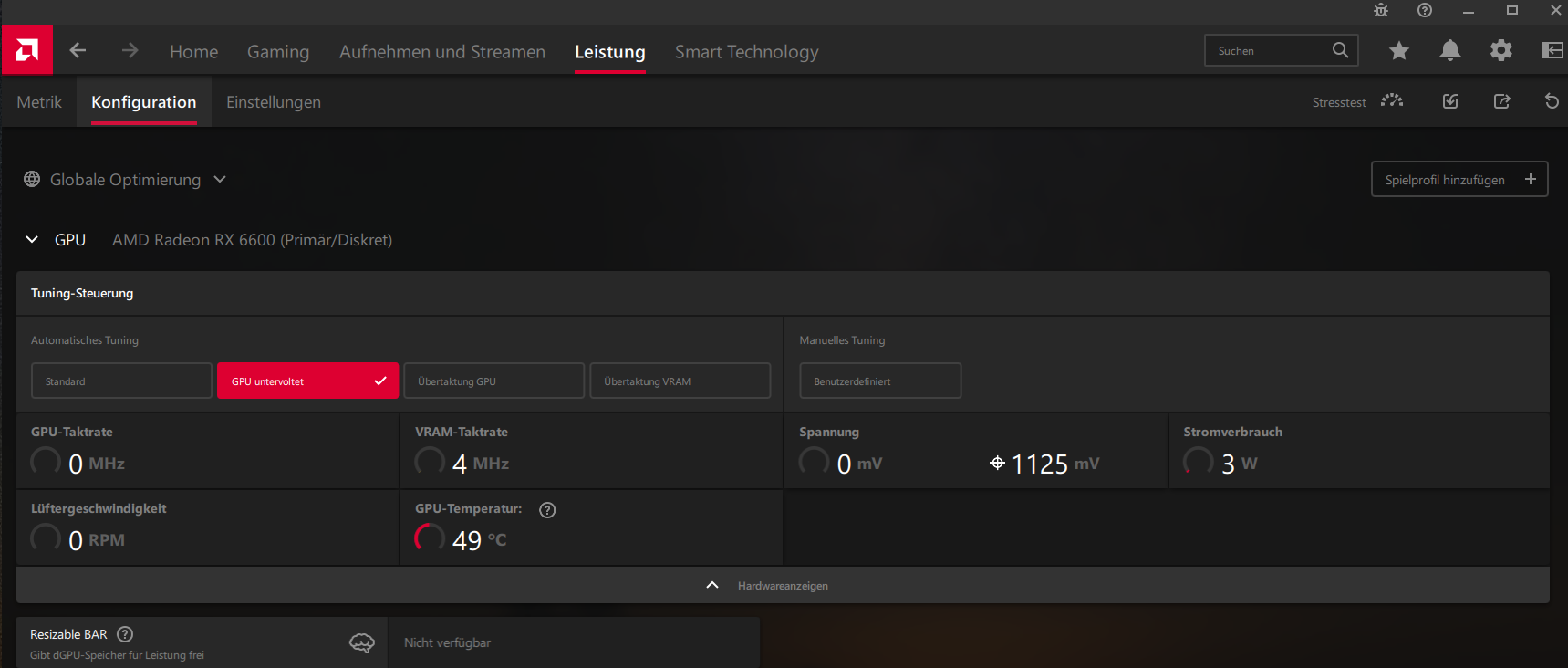1568x668 pixels.
Task: Toggle the sidebar panel icon
Action: [x=1552, y=51]
